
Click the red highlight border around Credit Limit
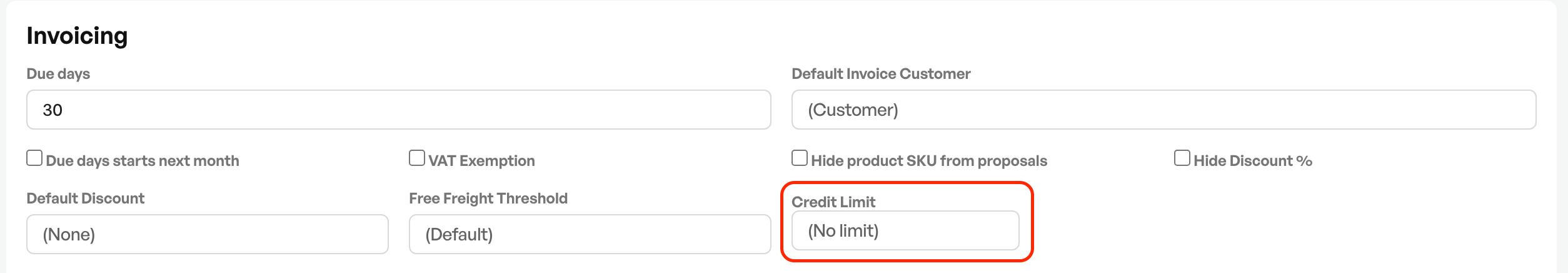tap(907, 183)
